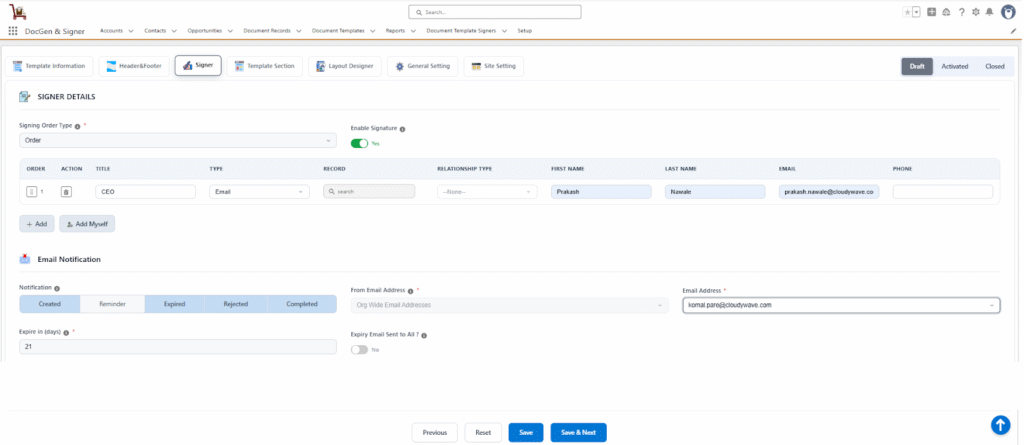This screenshot has width=1024, height=445.
Task: Disable the Enable Signature toggle
Action: pyautogui.click(x=359, y=143)
